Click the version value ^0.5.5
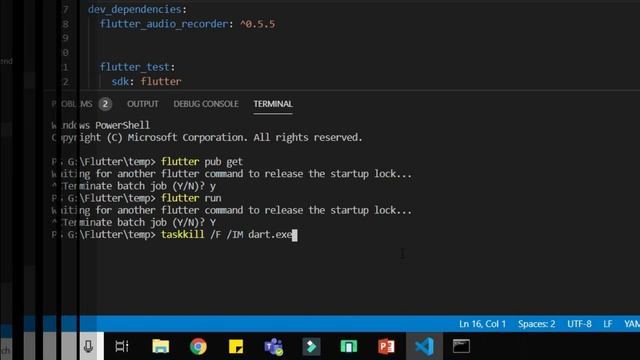This screenshot has width=640, height=360. (258, 24)
